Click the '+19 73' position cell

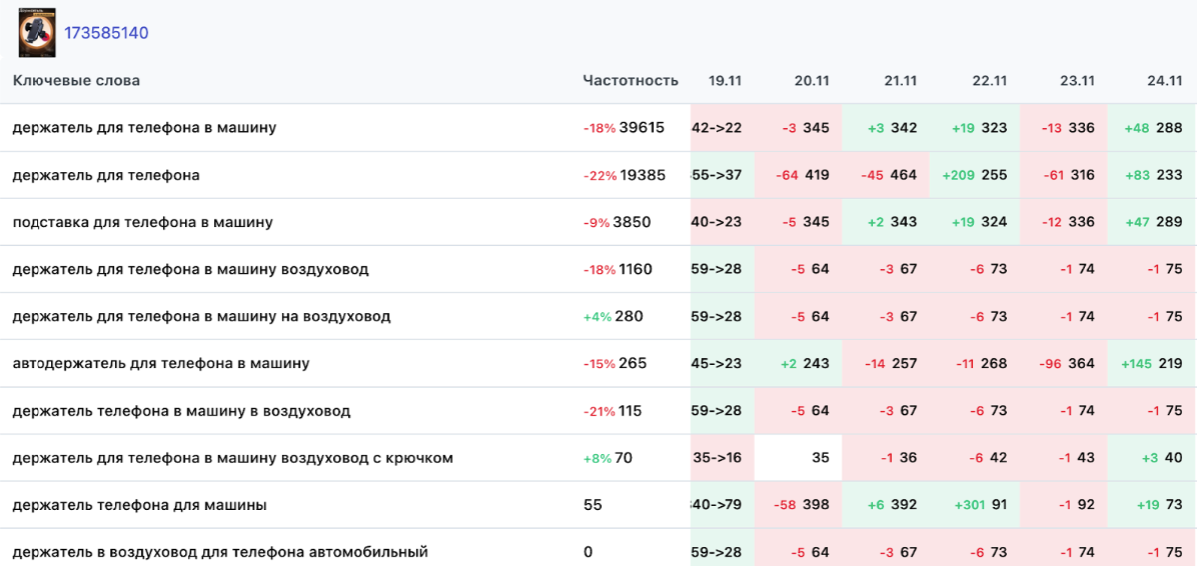(1152, 505)
